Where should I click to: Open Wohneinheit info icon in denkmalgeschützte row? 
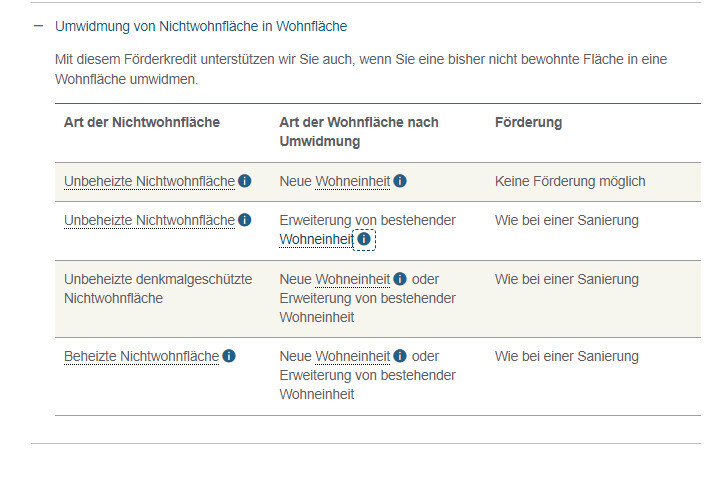pyautogui.click(x=400, y=279)
